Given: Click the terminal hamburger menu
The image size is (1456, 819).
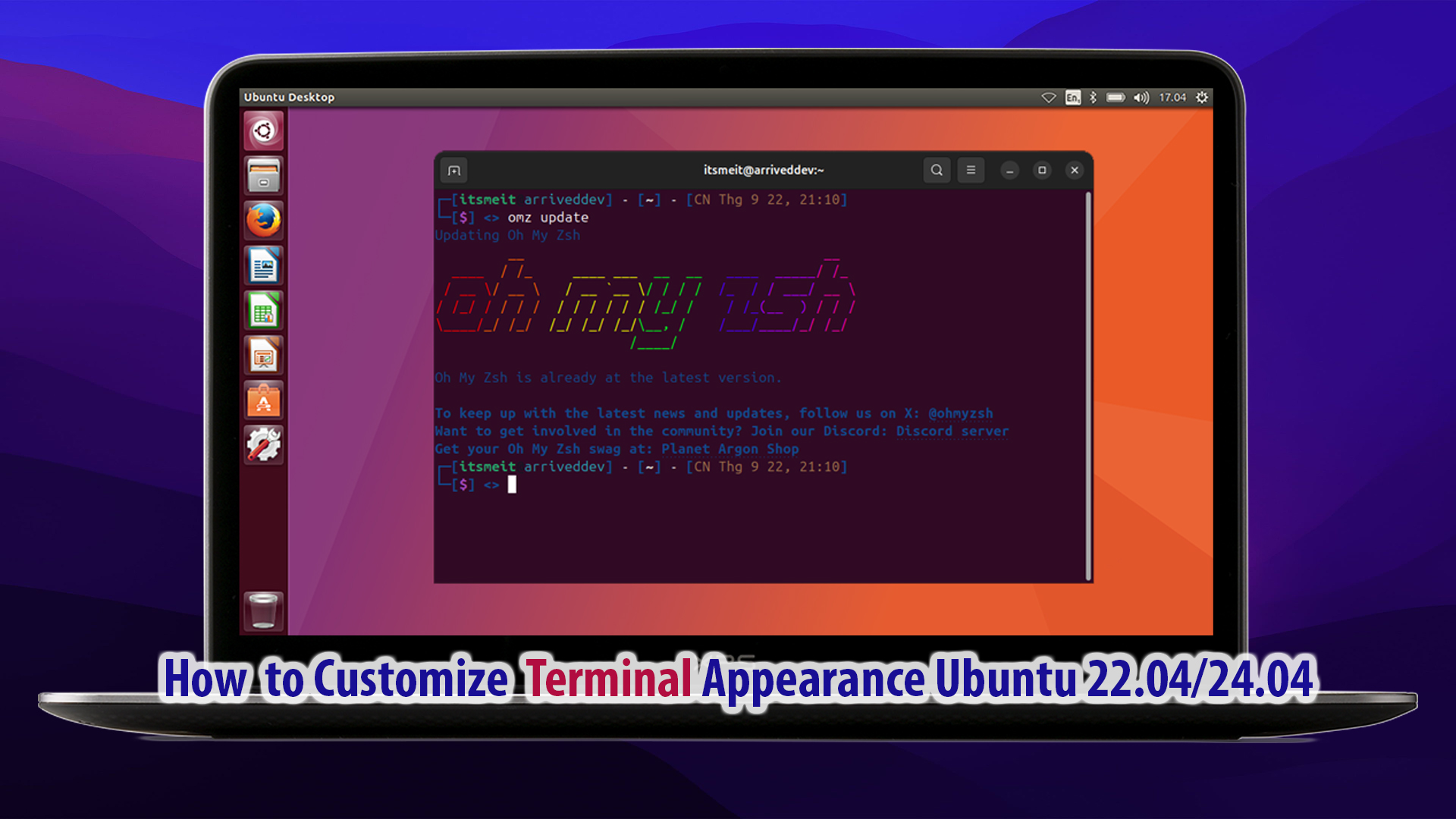Looking at the screenshot, I should (x=971, y=170).
